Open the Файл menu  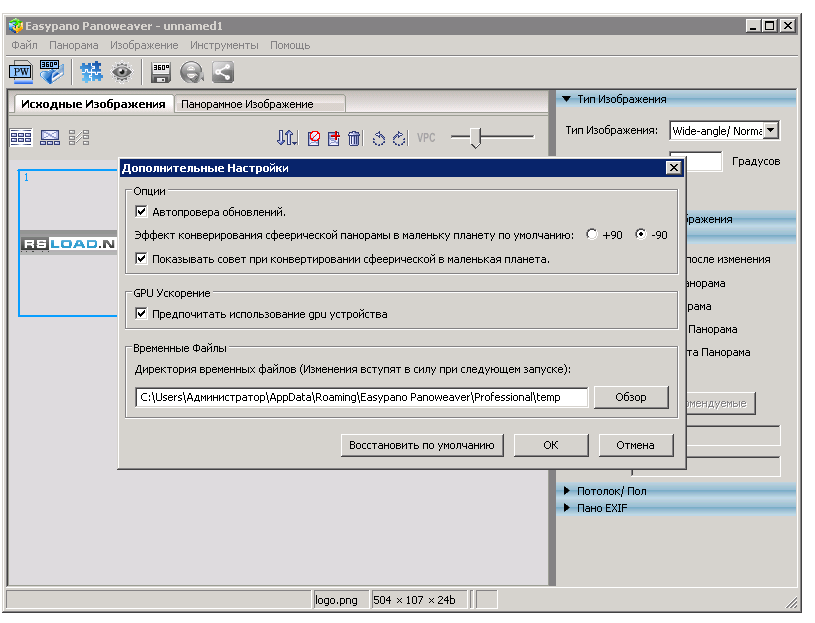24,45
